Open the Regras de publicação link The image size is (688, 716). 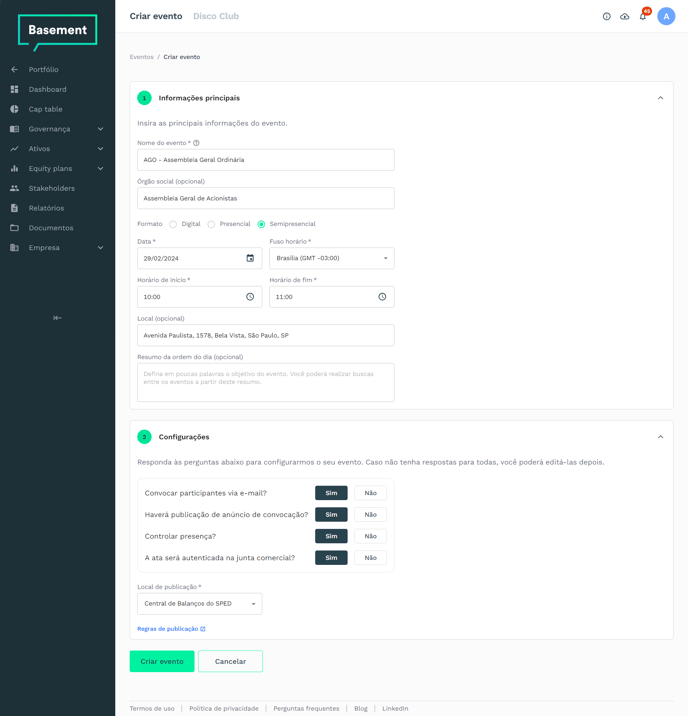(171, 629)
